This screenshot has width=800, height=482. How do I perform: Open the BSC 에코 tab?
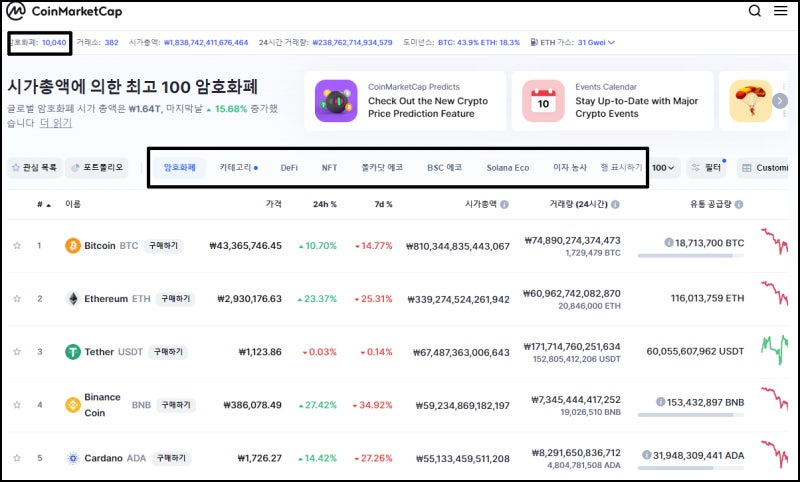[444, 167]
